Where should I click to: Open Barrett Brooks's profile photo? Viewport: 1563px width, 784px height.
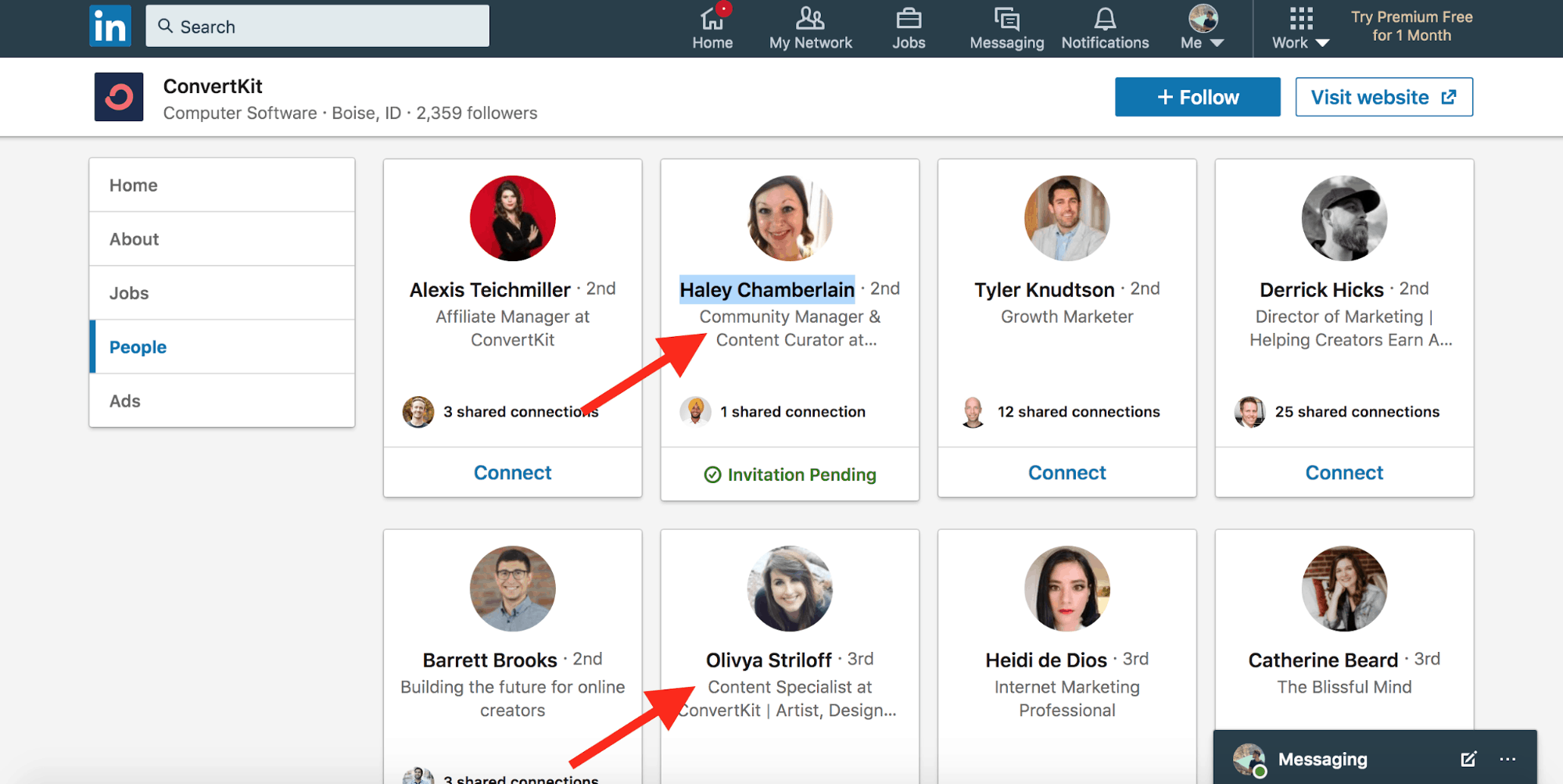[513, 589]
